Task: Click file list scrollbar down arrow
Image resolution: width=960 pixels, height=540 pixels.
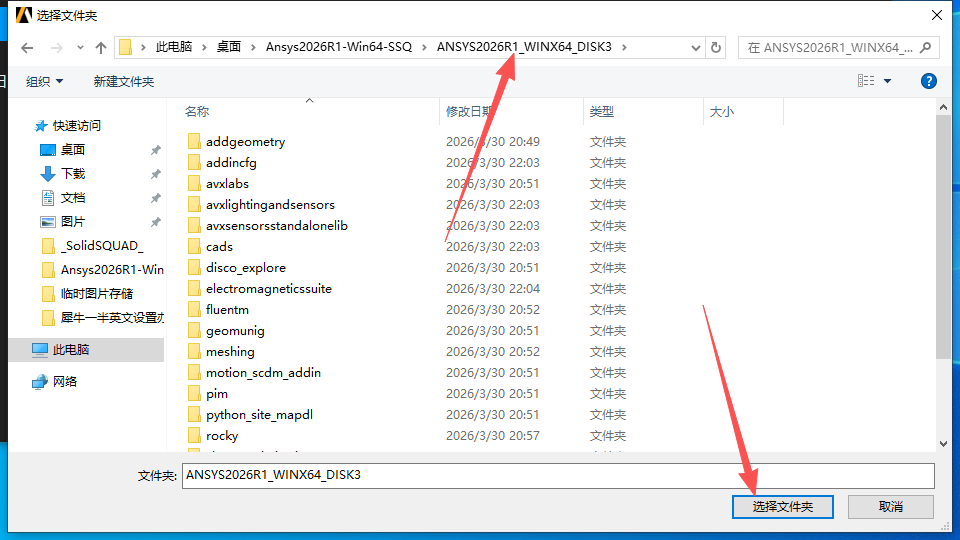Action: [943, 444]
